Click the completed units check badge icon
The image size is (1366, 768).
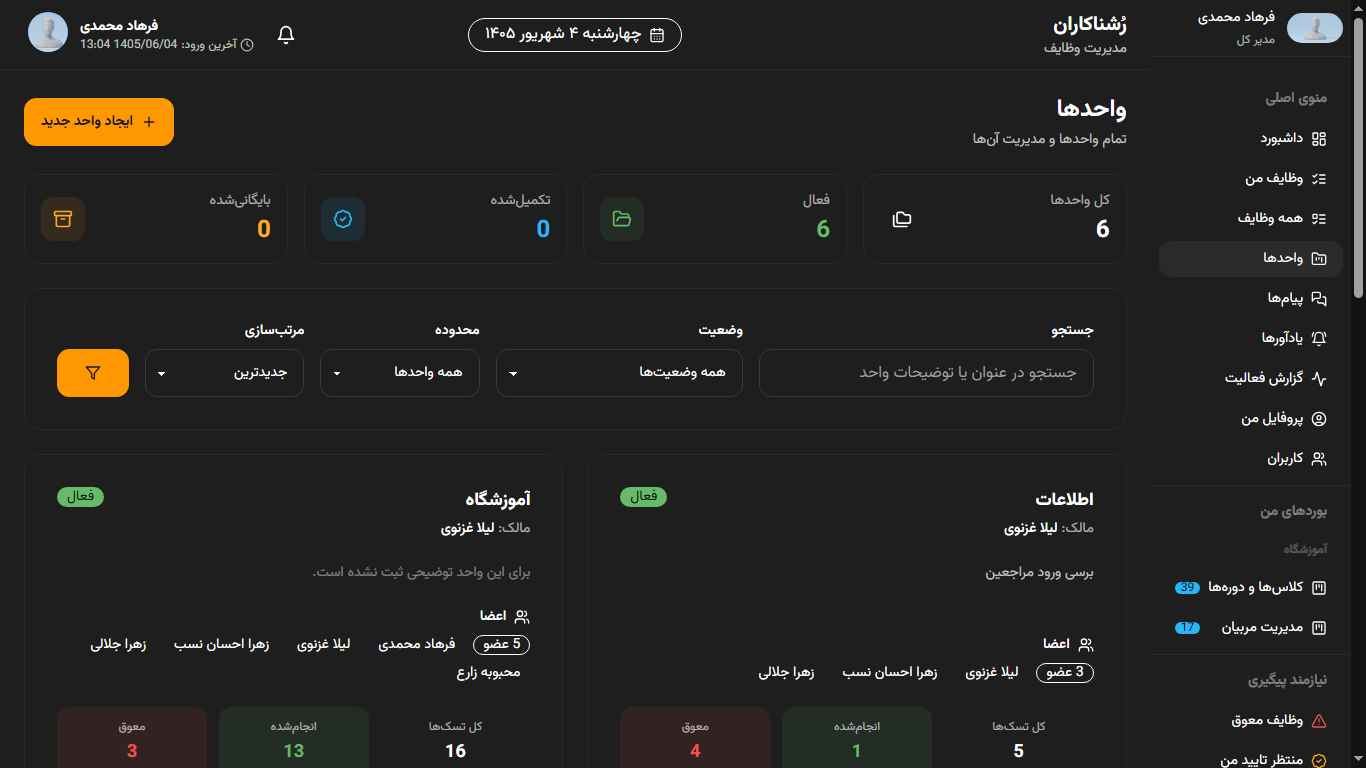343,219
